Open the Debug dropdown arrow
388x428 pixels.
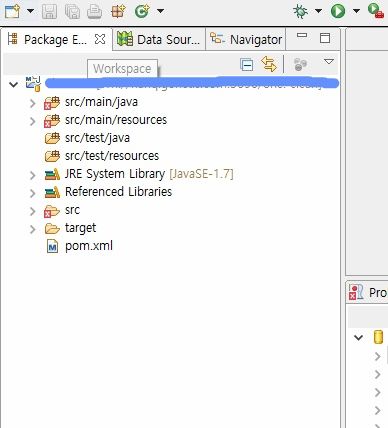[318, 11]
